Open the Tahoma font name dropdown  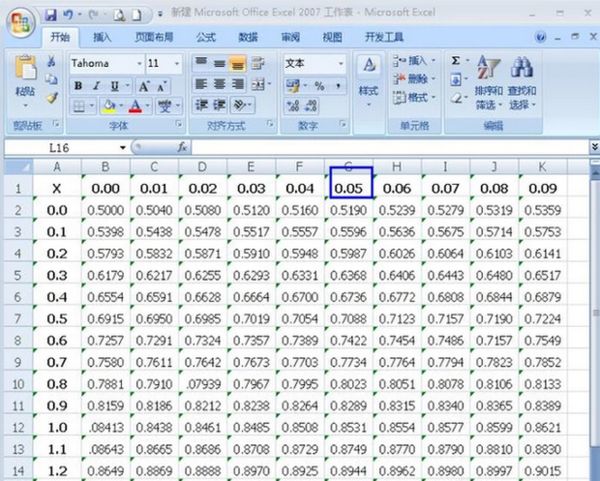(x=140, y=64)
